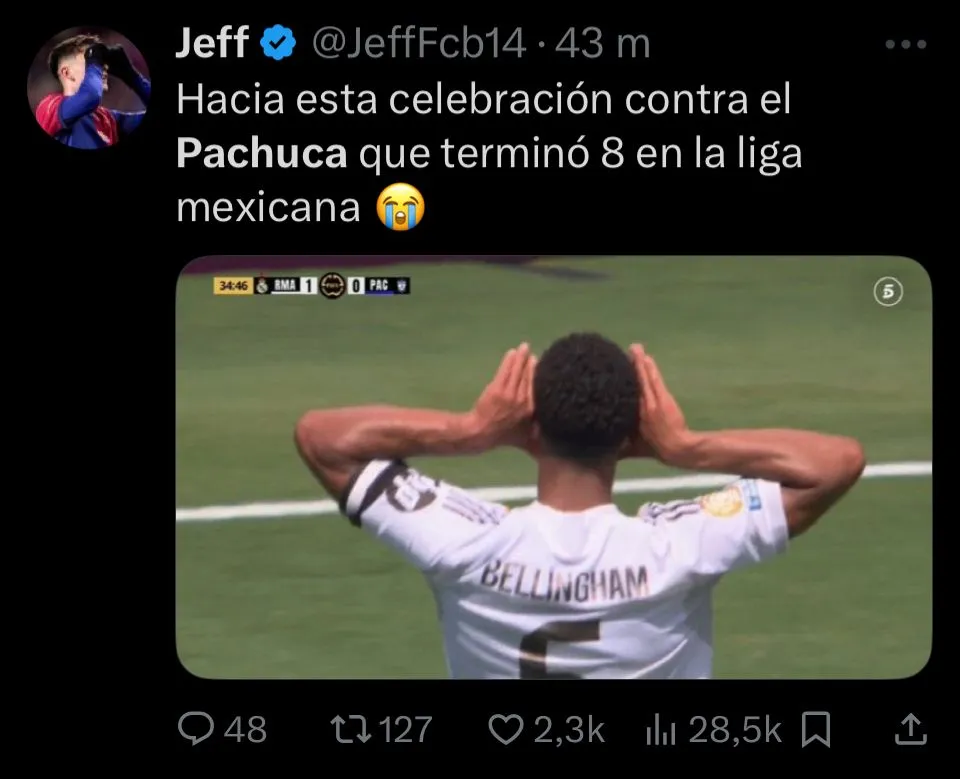View analytics bar chart icon
Viewport: 960px width, 779px height.
(661, 731)
